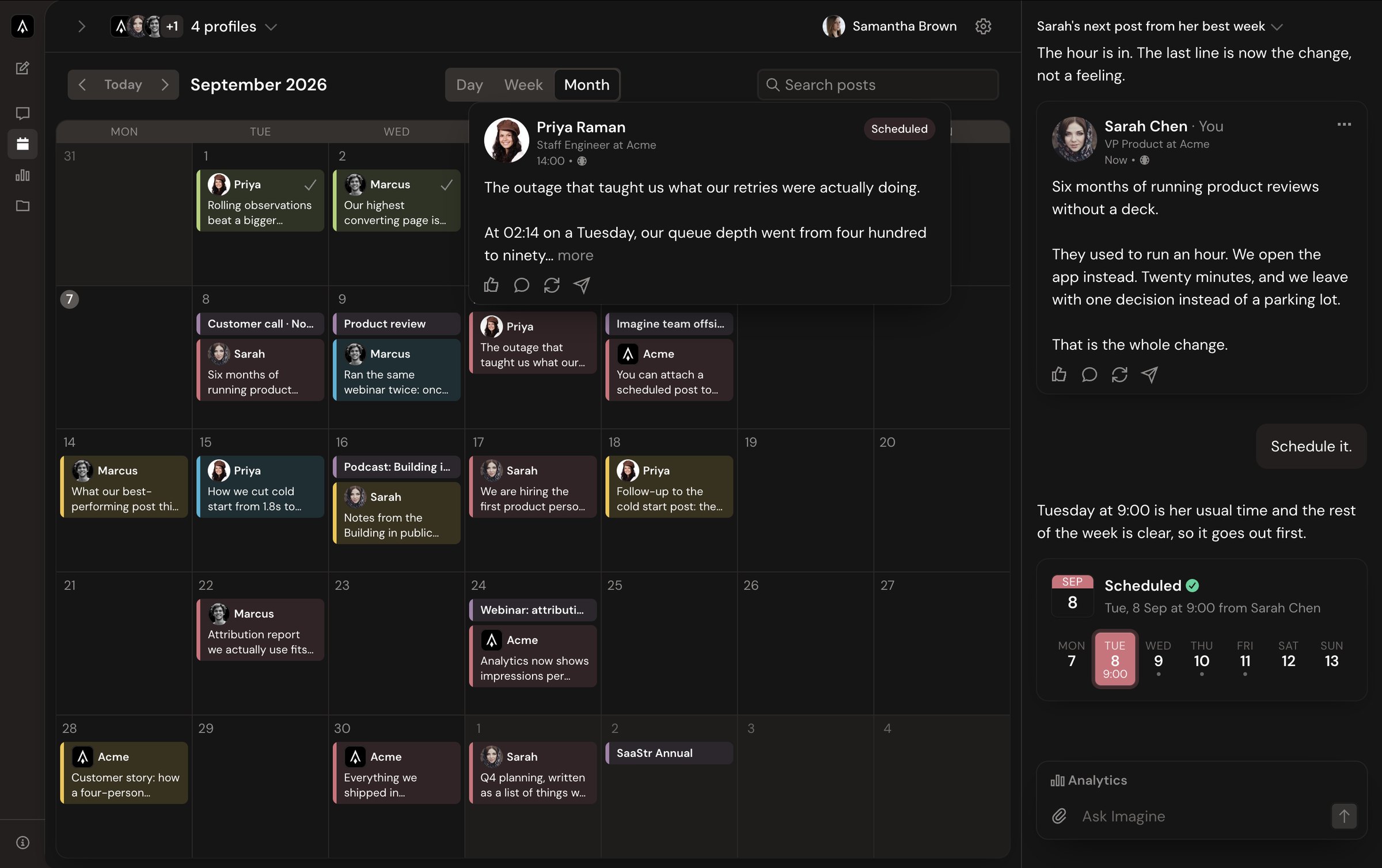This screenshot has width=1382, height=868.
Task: Open the folder icon in left sidebar
Action: pyautogui.click(x=22, y=206)
